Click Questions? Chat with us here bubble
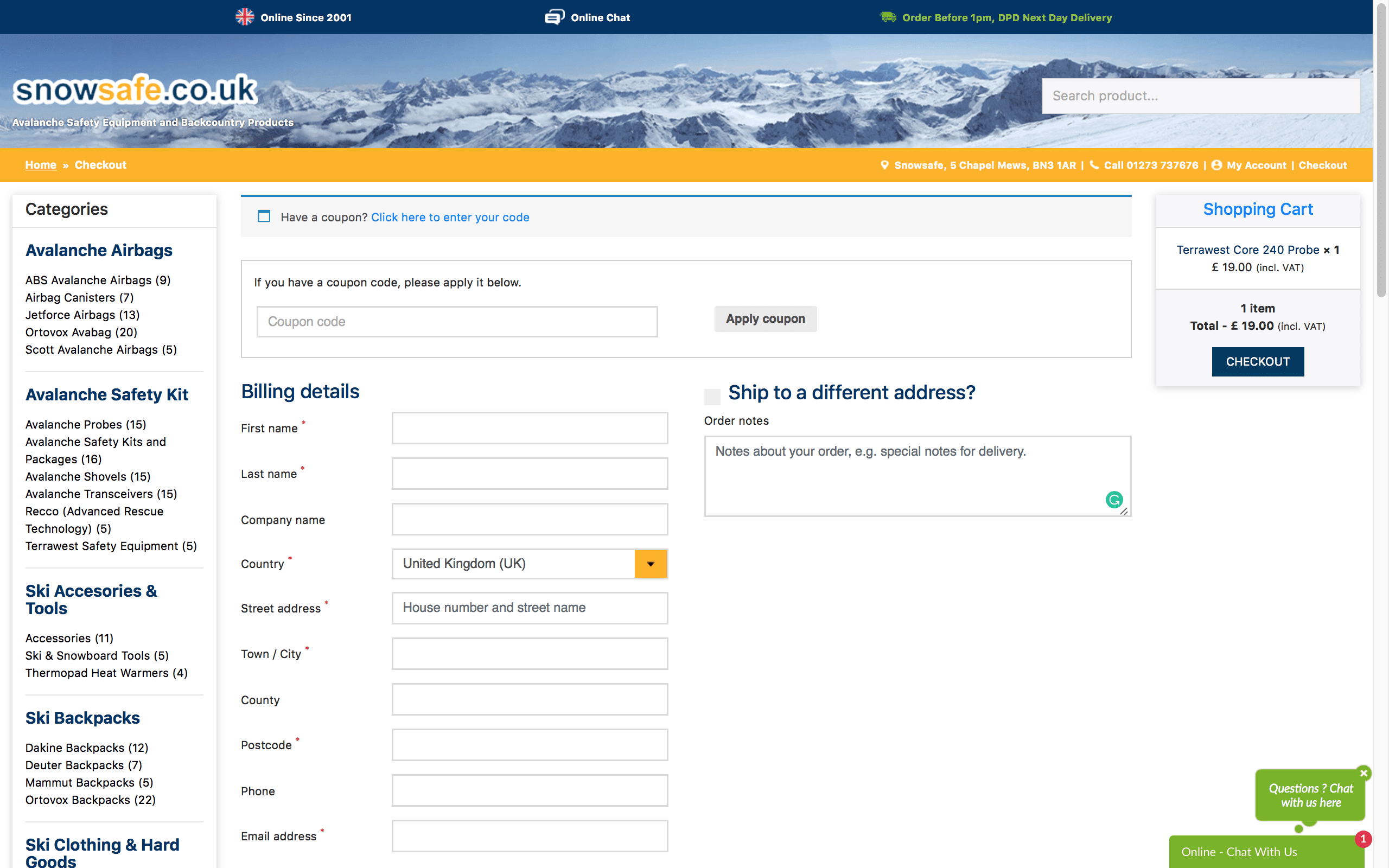Viewport: 1389px width, 868px height. (x=1310, y=796)
